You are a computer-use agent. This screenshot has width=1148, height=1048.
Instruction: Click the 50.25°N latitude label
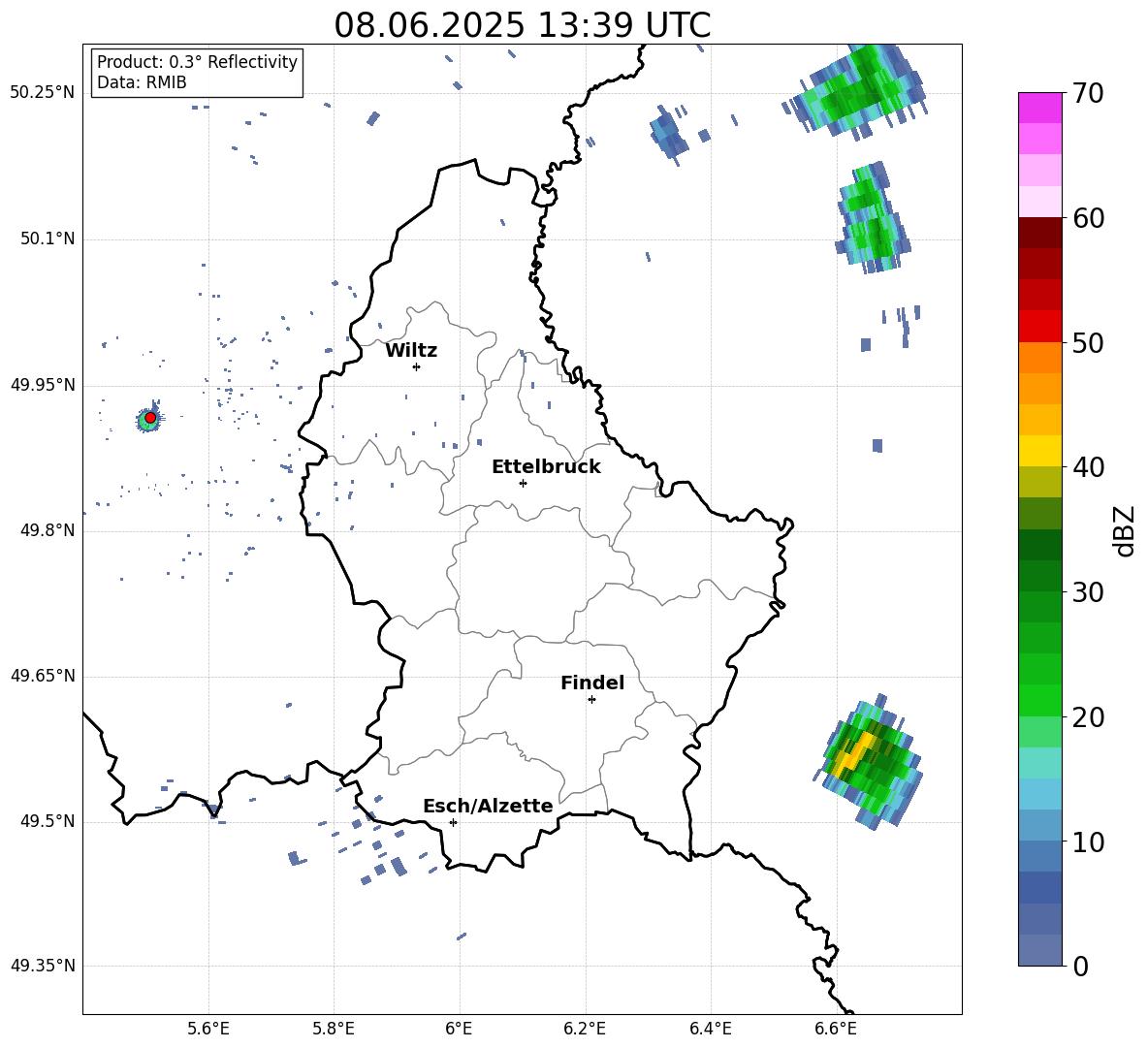pyautogui.click(x=43, y=93)
